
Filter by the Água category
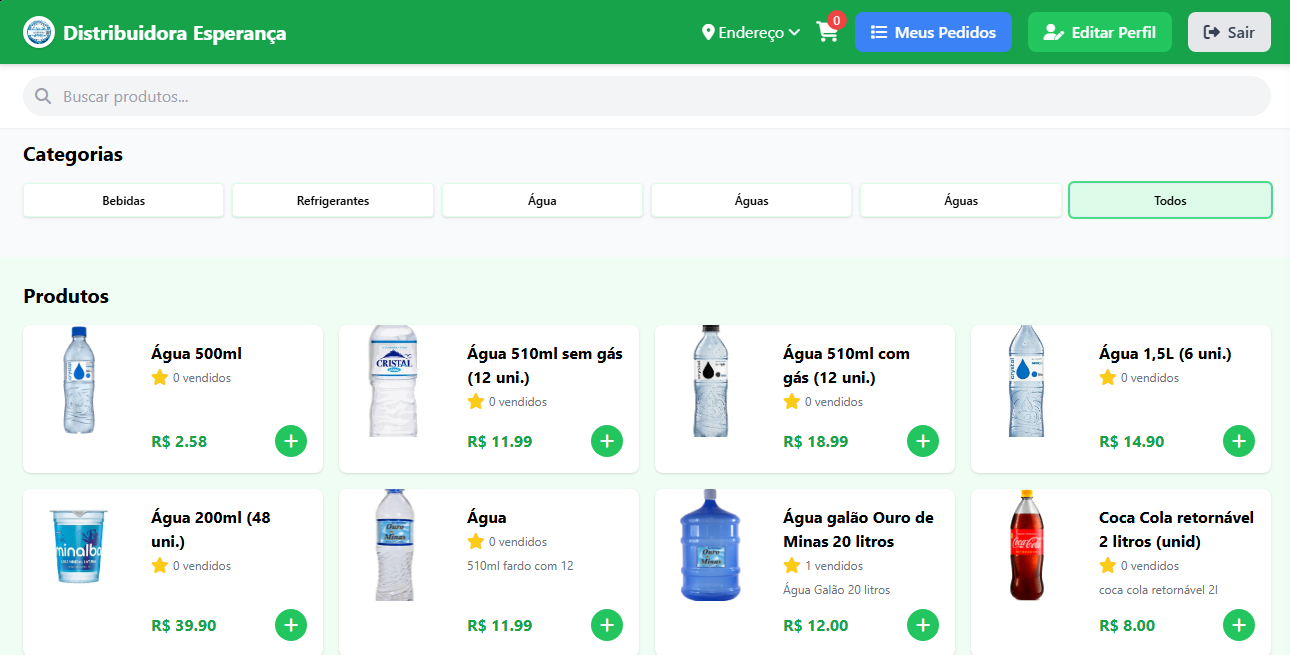tap(542, 200)
